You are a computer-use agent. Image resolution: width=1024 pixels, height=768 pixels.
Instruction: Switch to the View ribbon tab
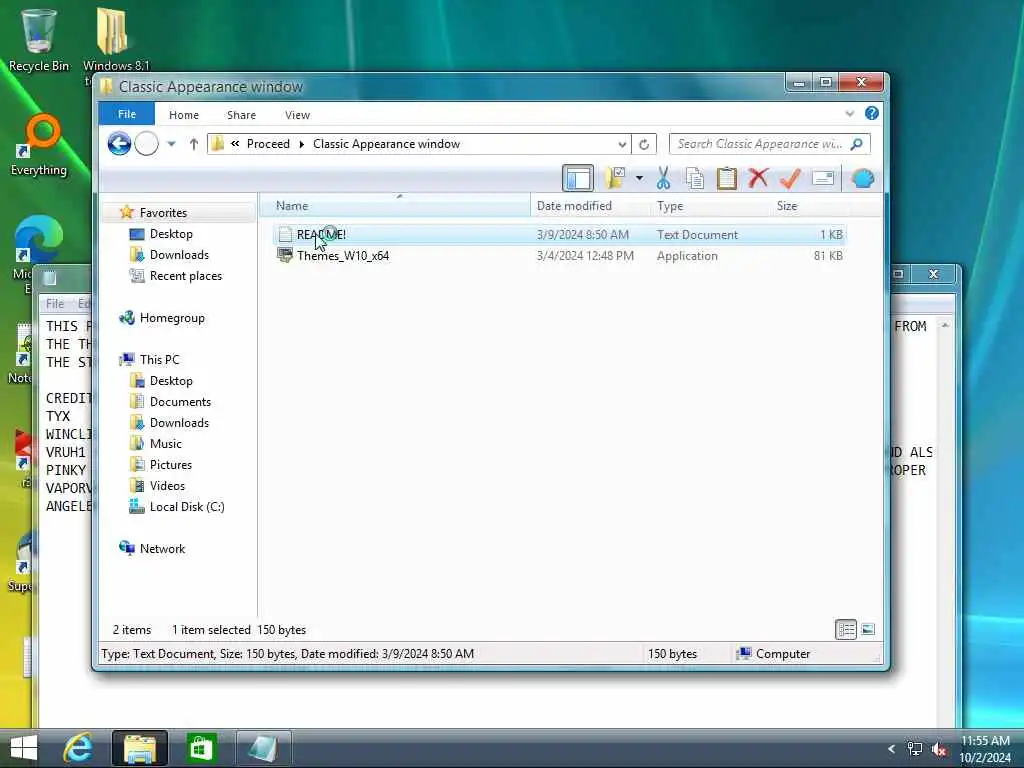click(297, 115)
